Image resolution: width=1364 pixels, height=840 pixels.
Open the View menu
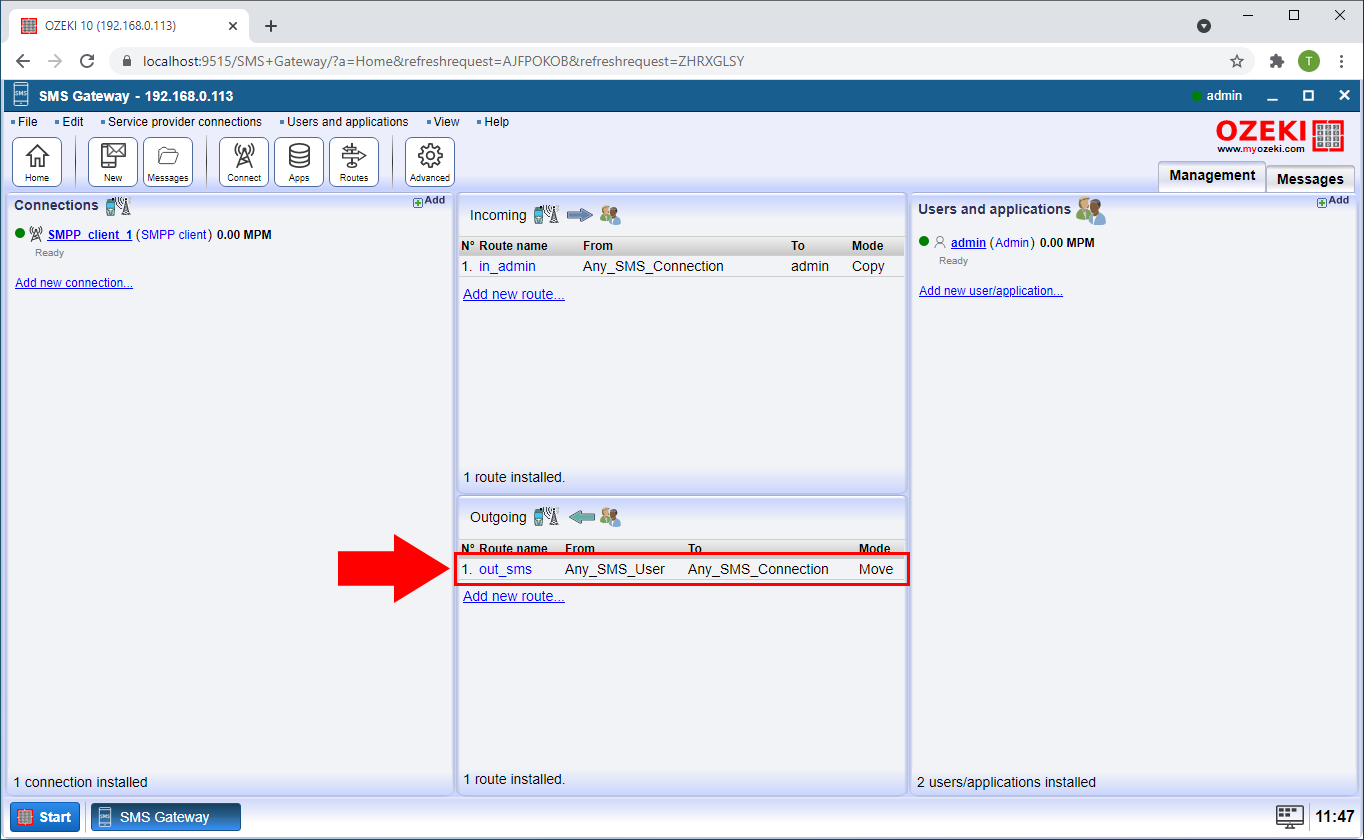(x=446, y=122)
